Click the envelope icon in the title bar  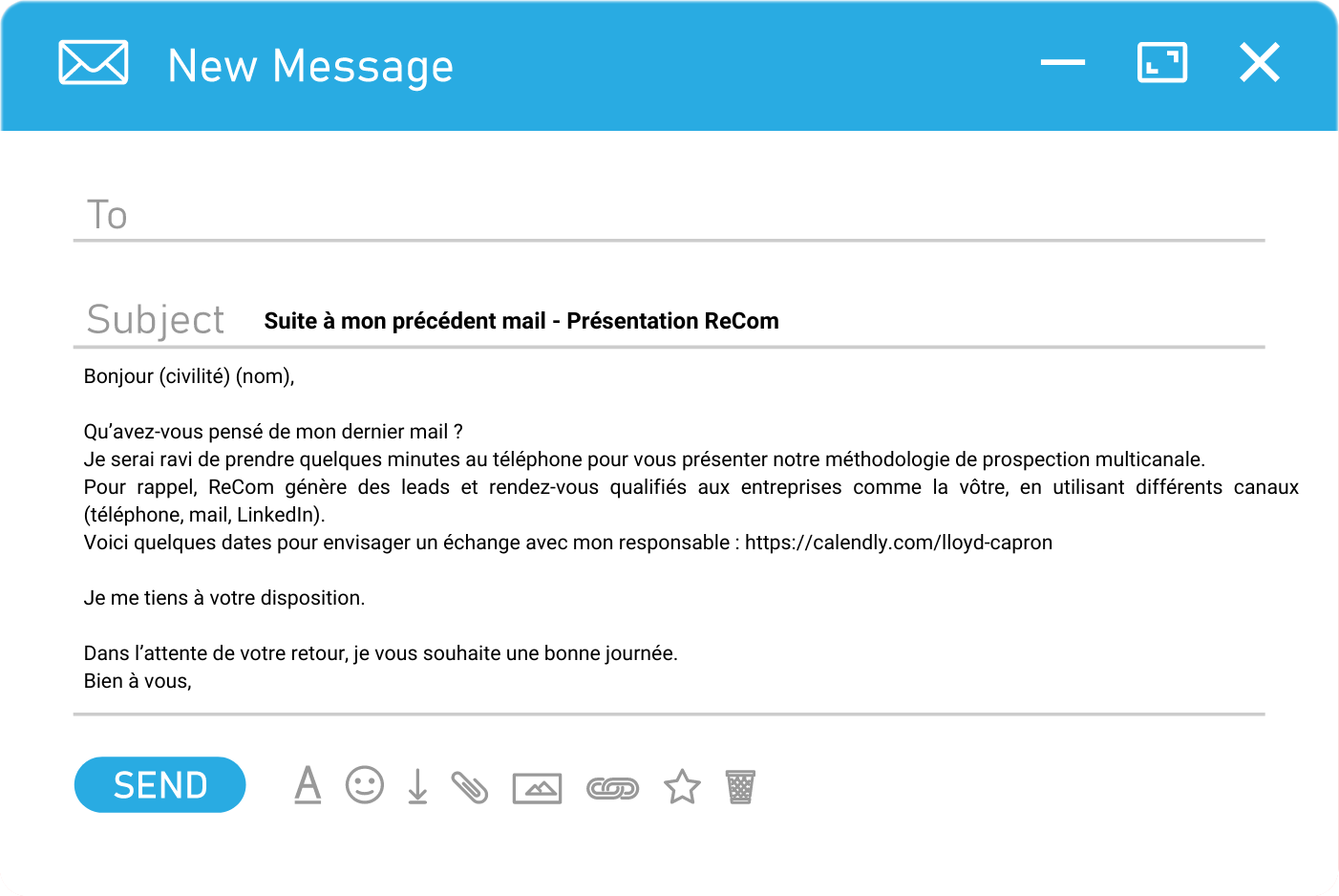pos(94,62)
